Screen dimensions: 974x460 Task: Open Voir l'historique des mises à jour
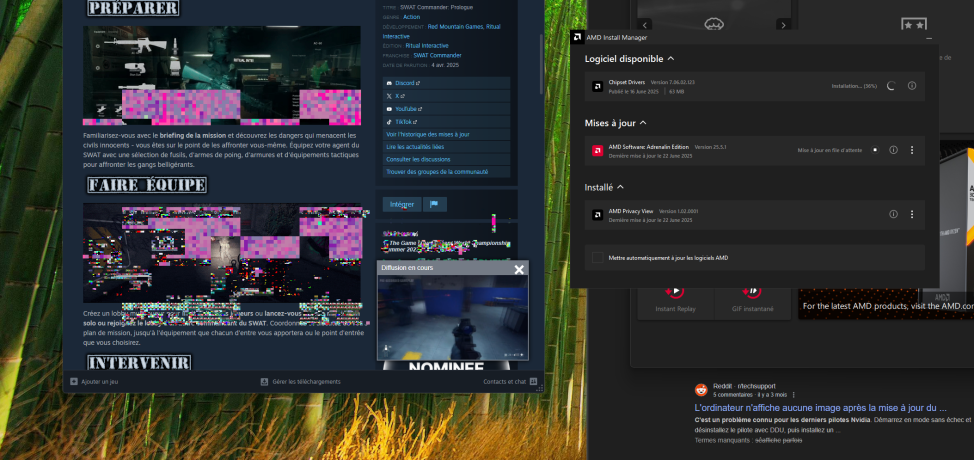pyautogui.click(x=447, y=134)
